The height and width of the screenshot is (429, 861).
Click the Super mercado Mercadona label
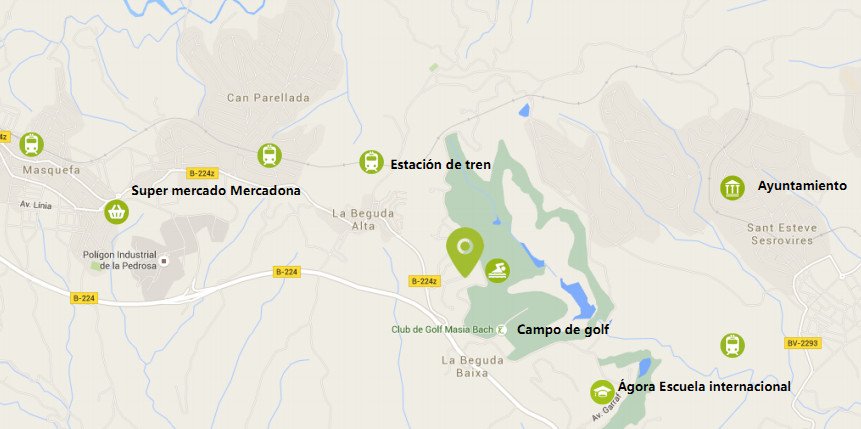216,191
